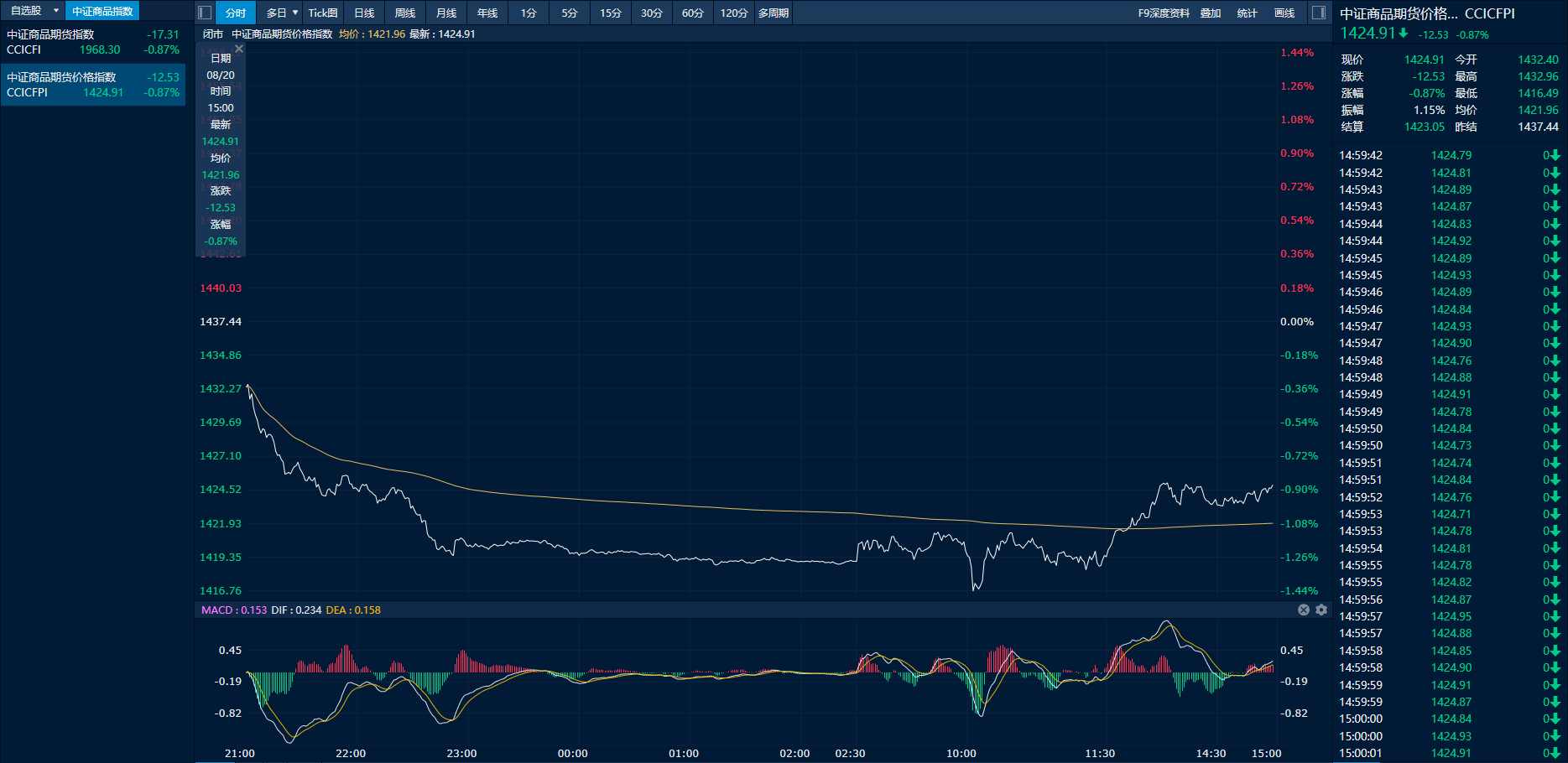Click the 11:30 time axis label
Viewport: 1568px width, 763px height.
1100,753
